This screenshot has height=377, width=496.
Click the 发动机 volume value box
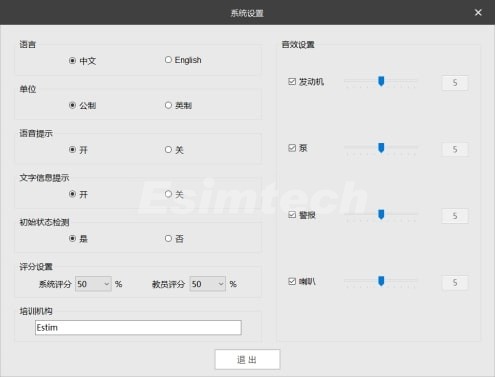tap(455, 83)
